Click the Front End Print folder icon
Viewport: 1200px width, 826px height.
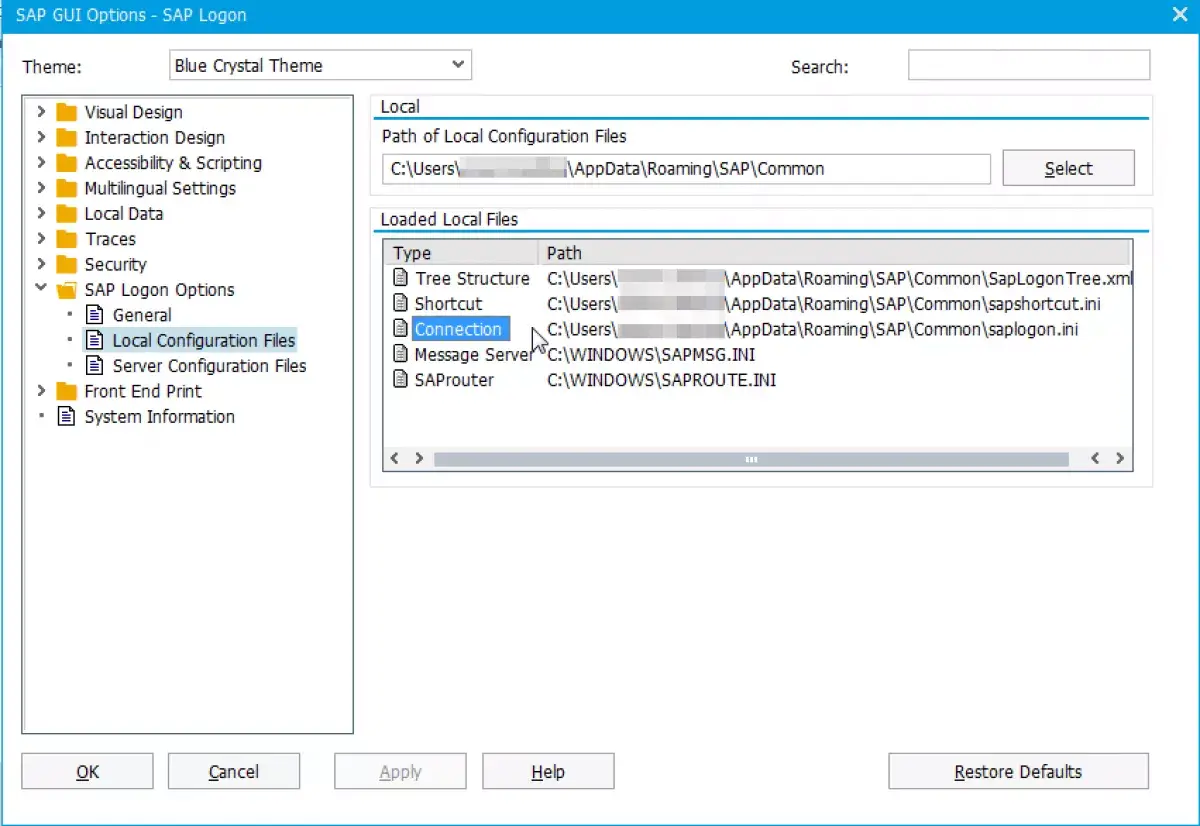coord(66,391)
